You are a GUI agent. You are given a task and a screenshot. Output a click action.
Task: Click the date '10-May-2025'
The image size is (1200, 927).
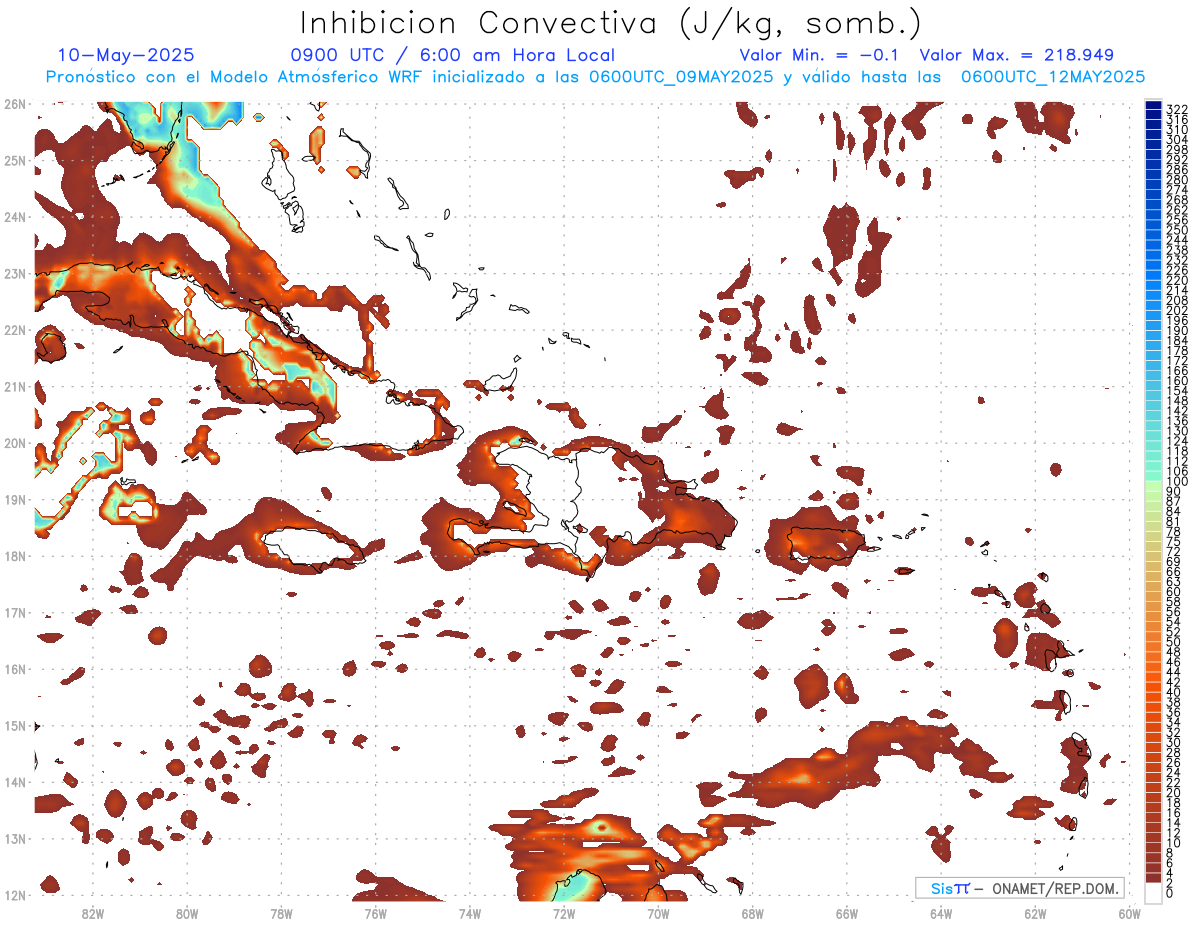point(126,55)
